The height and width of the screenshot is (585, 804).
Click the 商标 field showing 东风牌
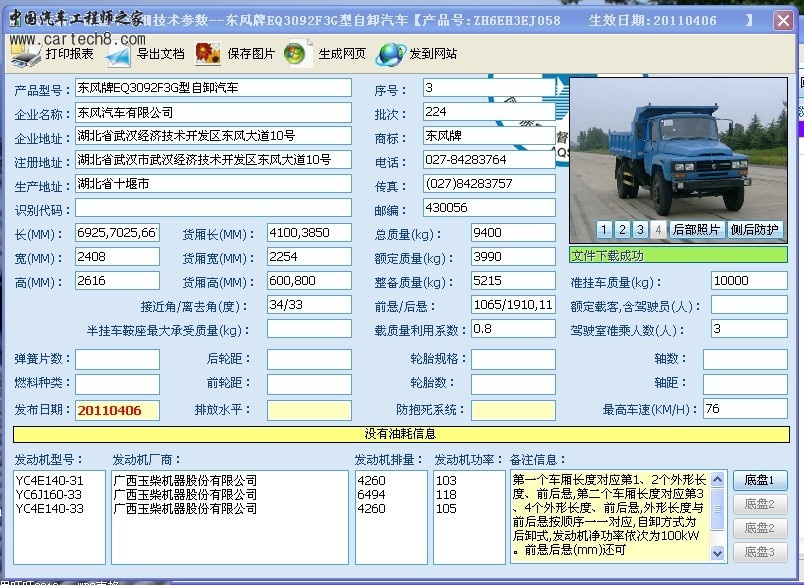click(489, 136)
